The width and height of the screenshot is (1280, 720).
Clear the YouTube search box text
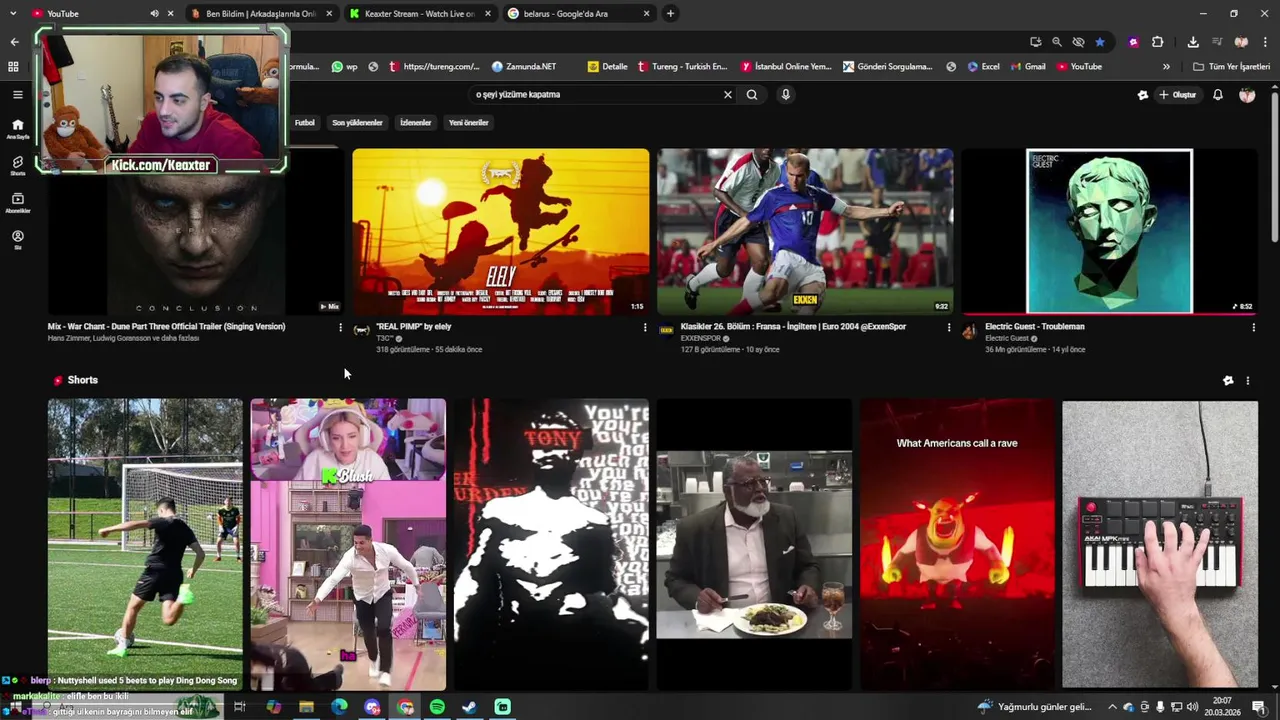pos(728,95)
